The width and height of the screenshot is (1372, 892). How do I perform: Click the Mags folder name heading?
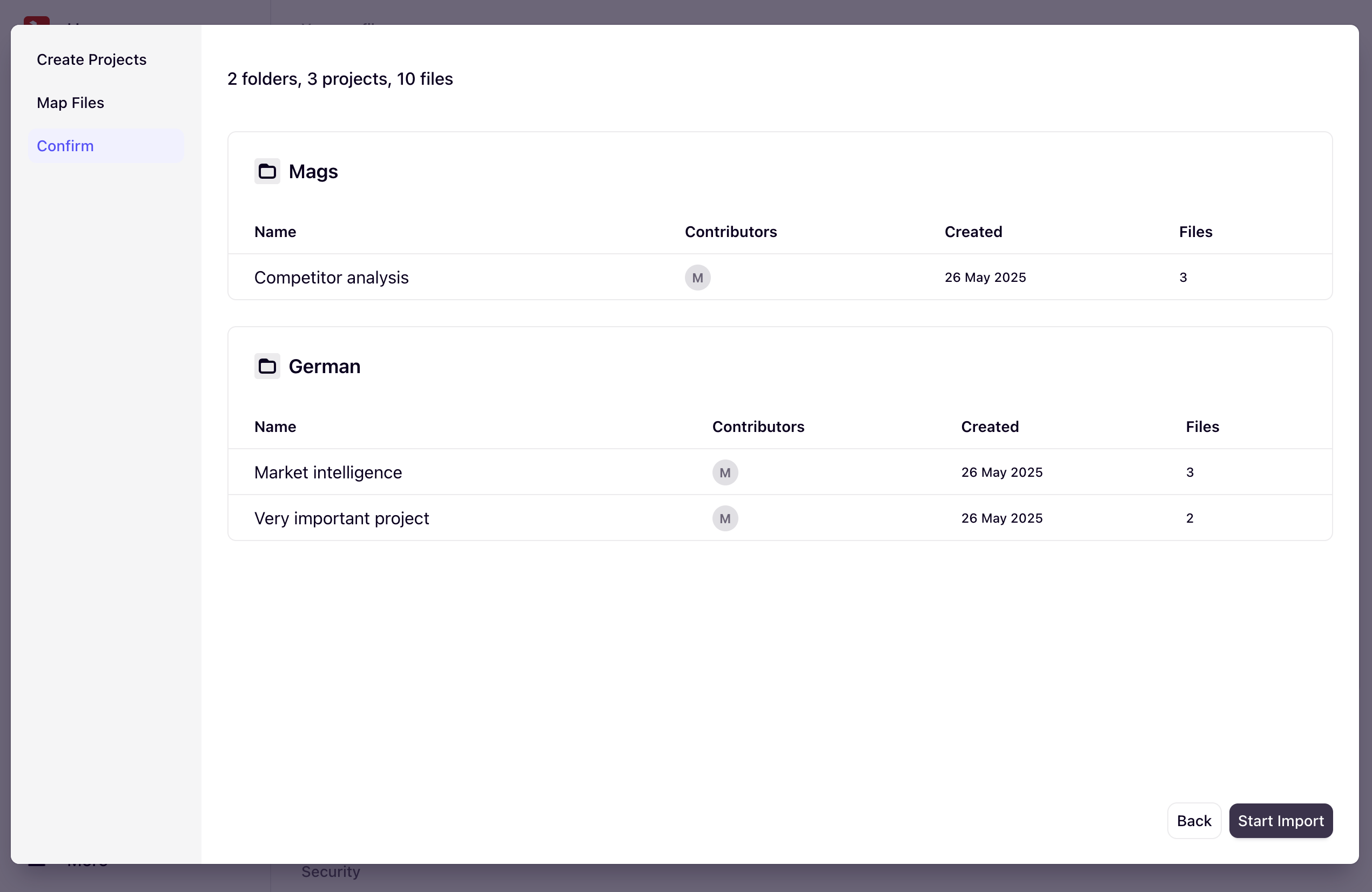click(x=312, y=171)
